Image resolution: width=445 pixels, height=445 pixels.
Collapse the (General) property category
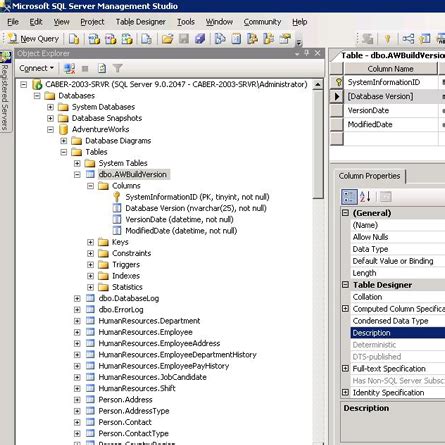tap(346, 213)
